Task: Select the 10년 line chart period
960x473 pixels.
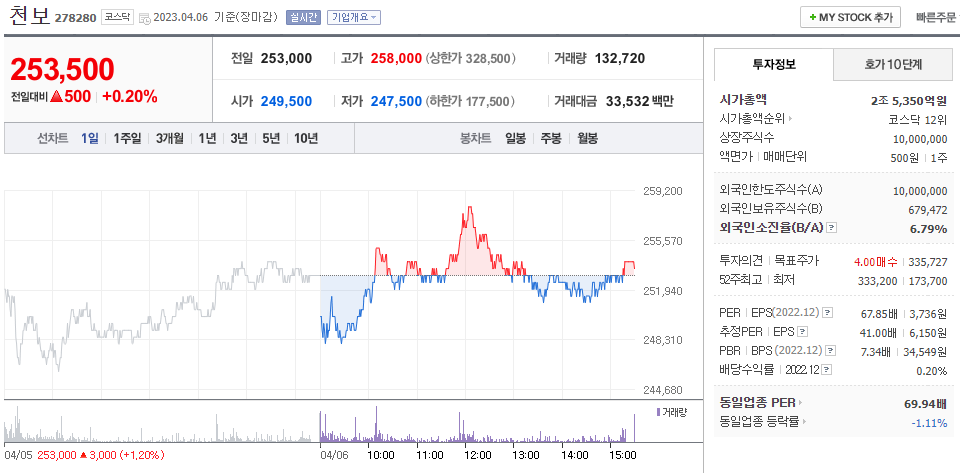Action: tap(306, 138)
